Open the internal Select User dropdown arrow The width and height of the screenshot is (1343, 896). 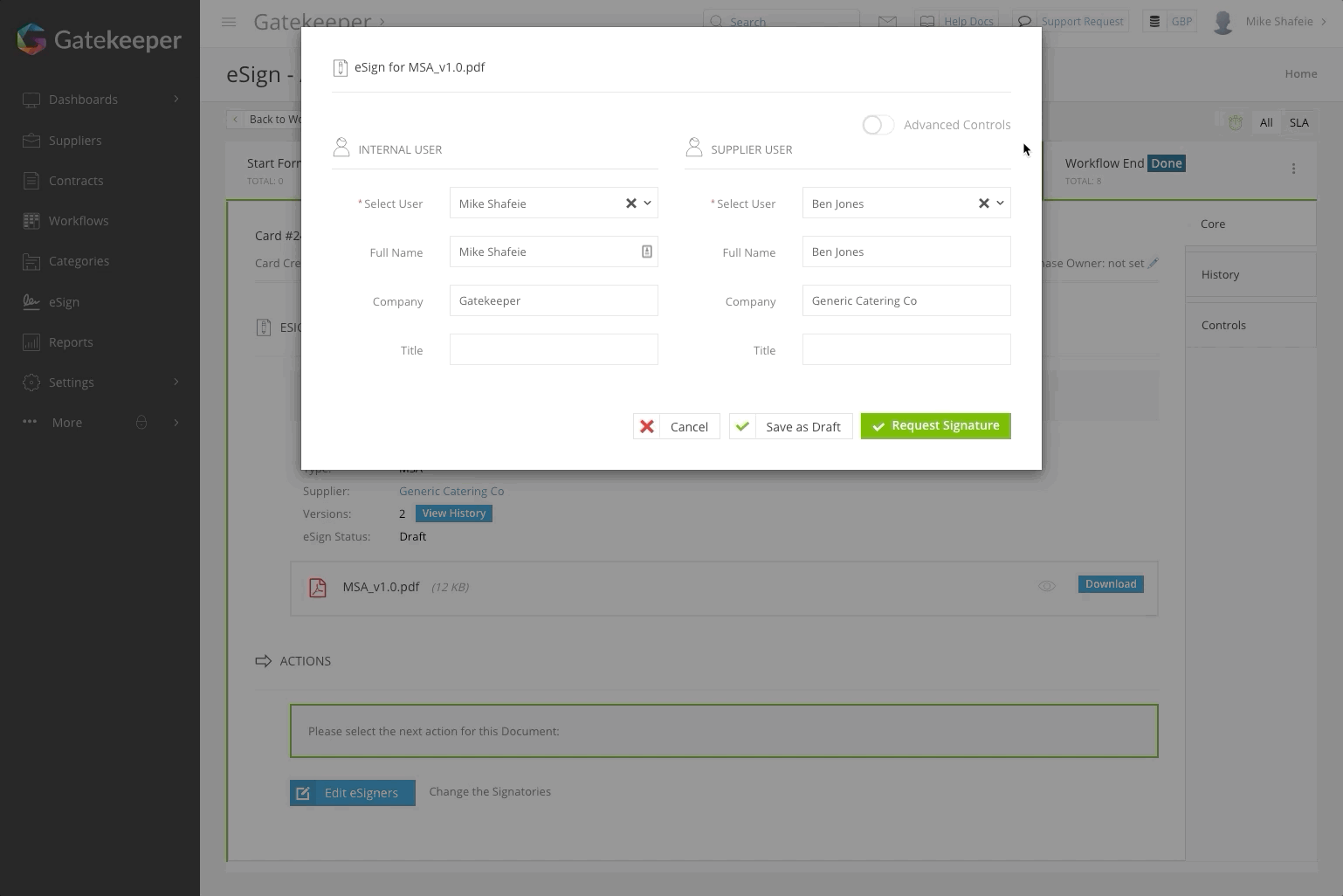pos(648,203)
